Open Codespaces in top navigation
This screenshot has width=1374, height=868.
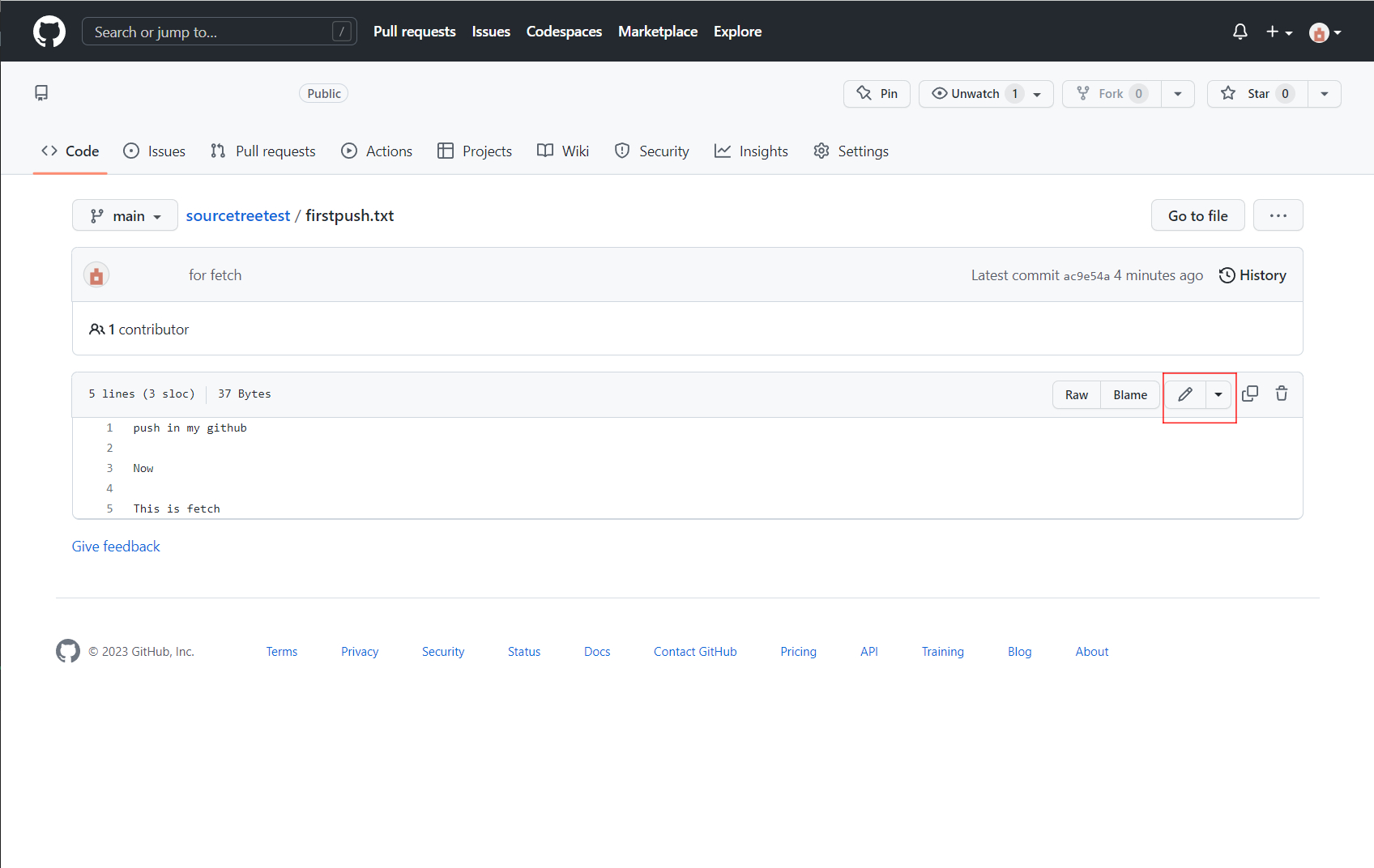(564, 32)
